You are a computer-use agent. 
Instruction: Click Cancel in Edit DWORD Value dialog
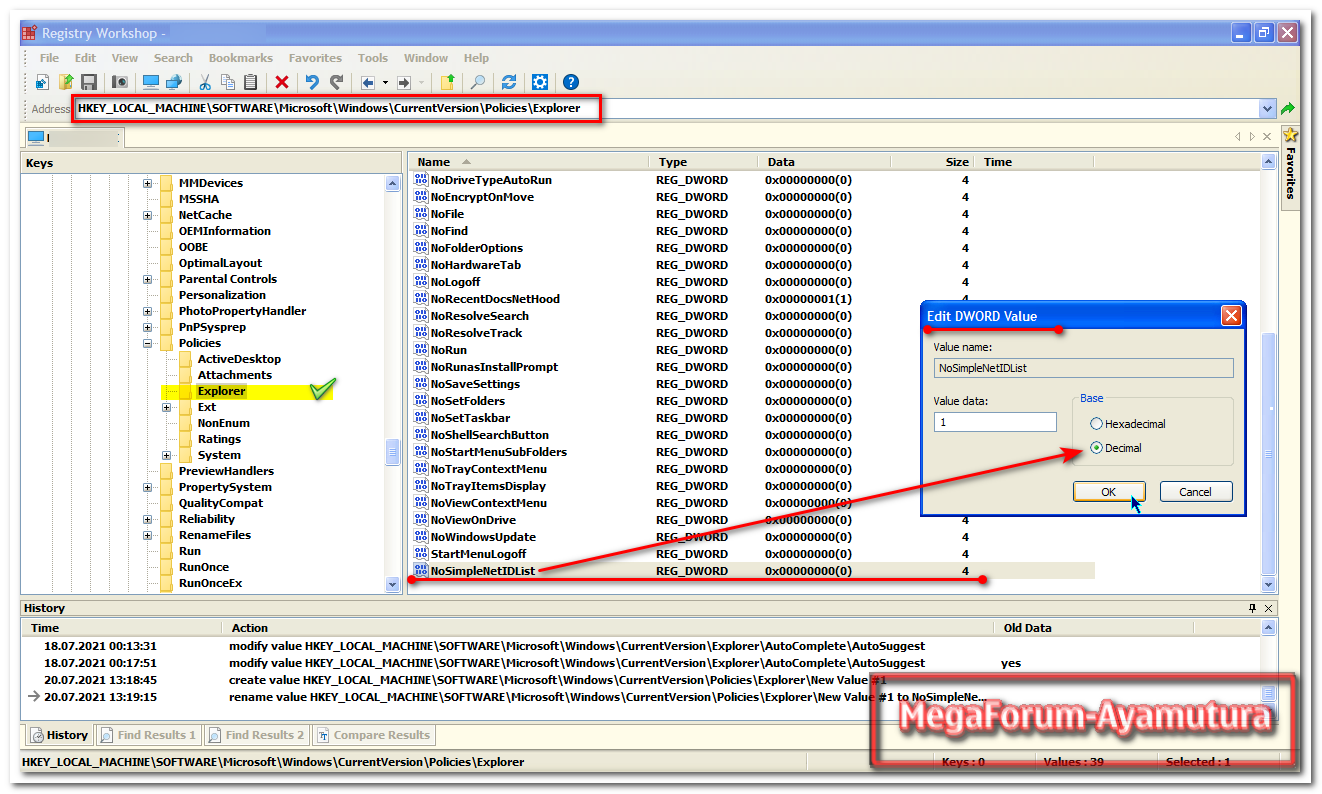1196,492
